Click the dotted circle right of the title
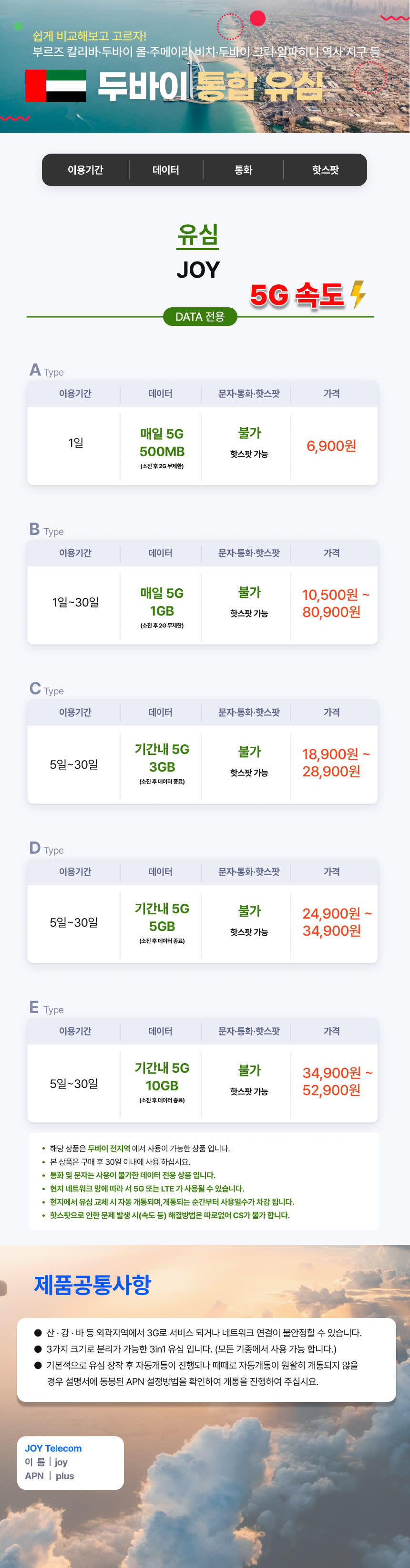 click(x=369, y=77)
